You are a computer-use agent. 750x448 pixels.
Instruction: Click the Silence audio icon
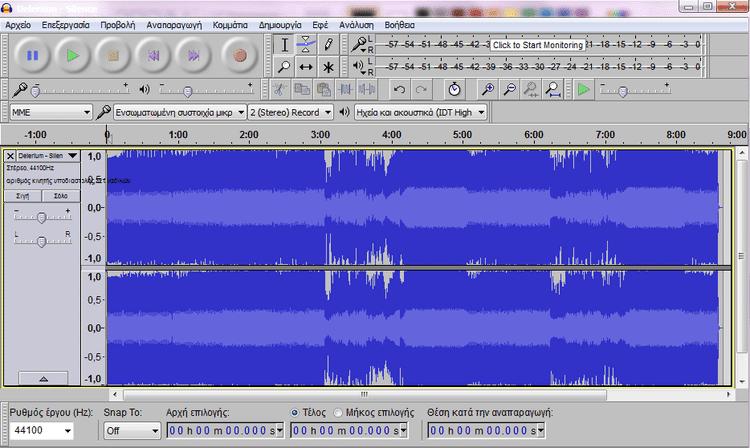pos(367,89)
